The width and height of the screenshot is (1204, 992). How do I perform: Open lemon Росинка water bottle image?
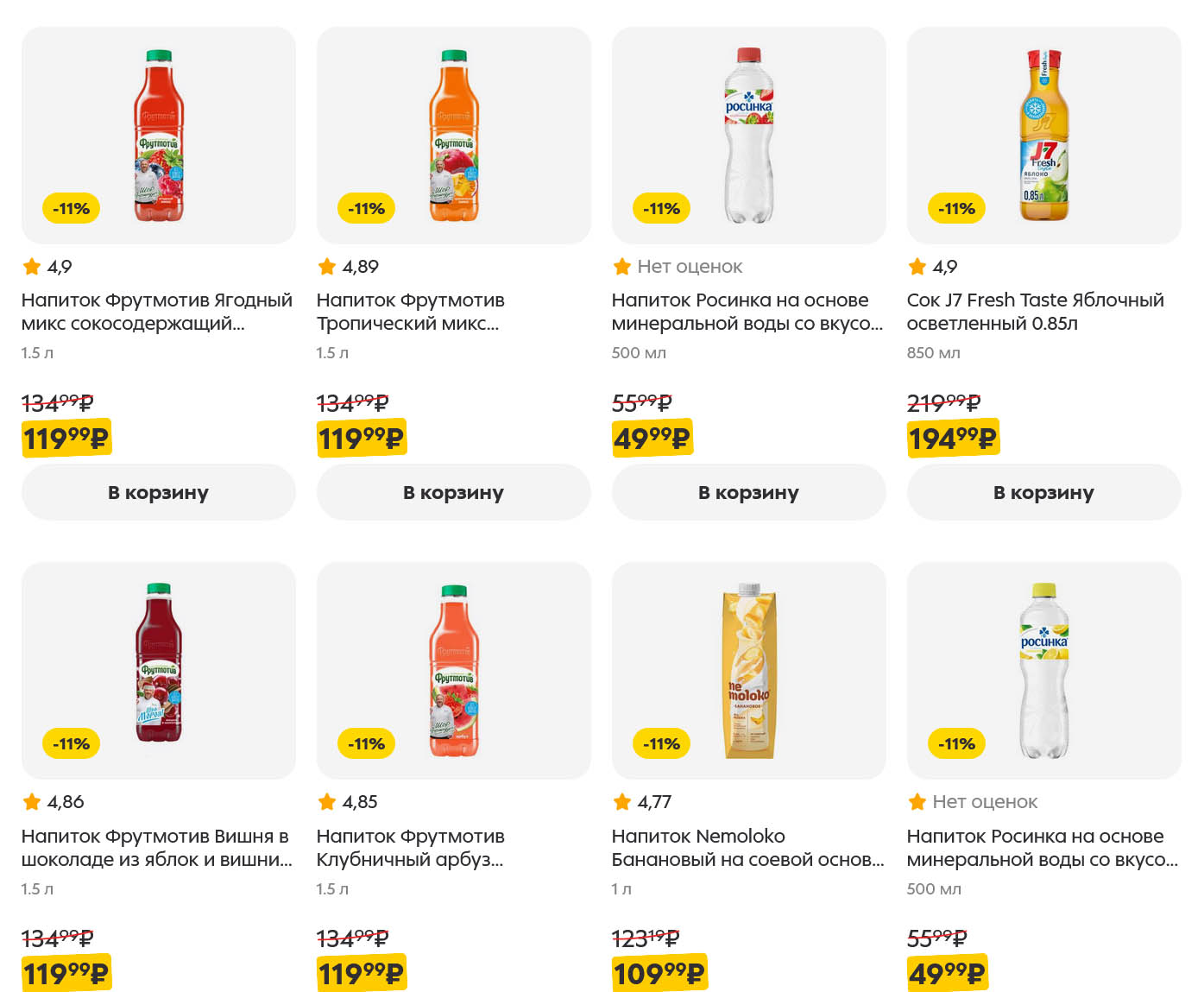[1044, 671]
